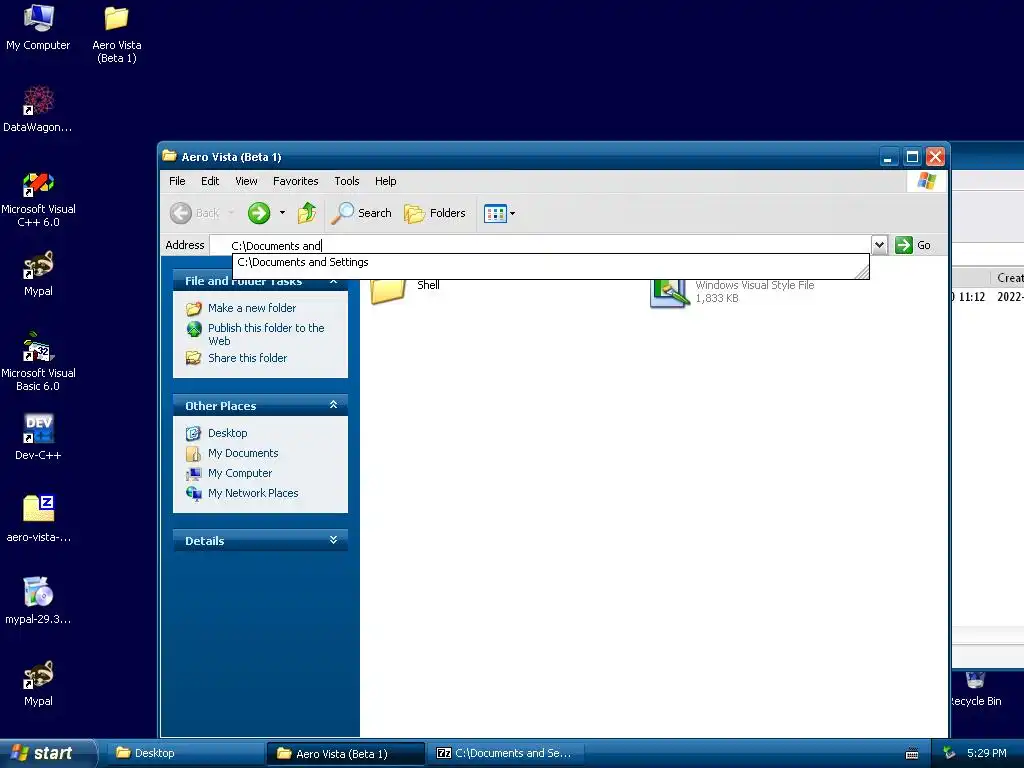Select Microsoft Visual Basic 6.0 shortcut
1024x768 pixels.
click(38, 363)
